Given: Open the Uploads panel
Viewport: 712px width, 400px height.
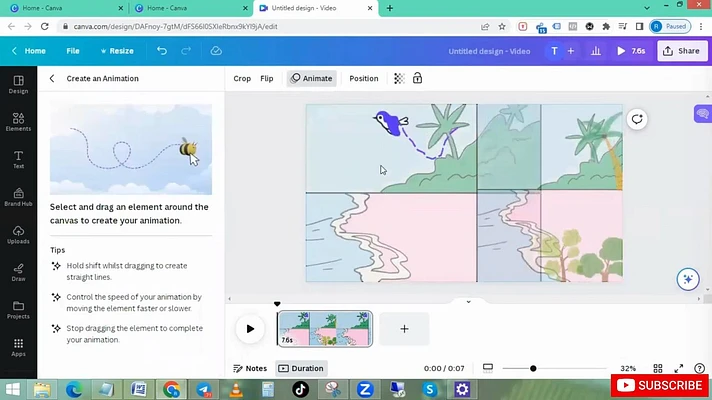Looking at the screenshot, I should point(18,235).
